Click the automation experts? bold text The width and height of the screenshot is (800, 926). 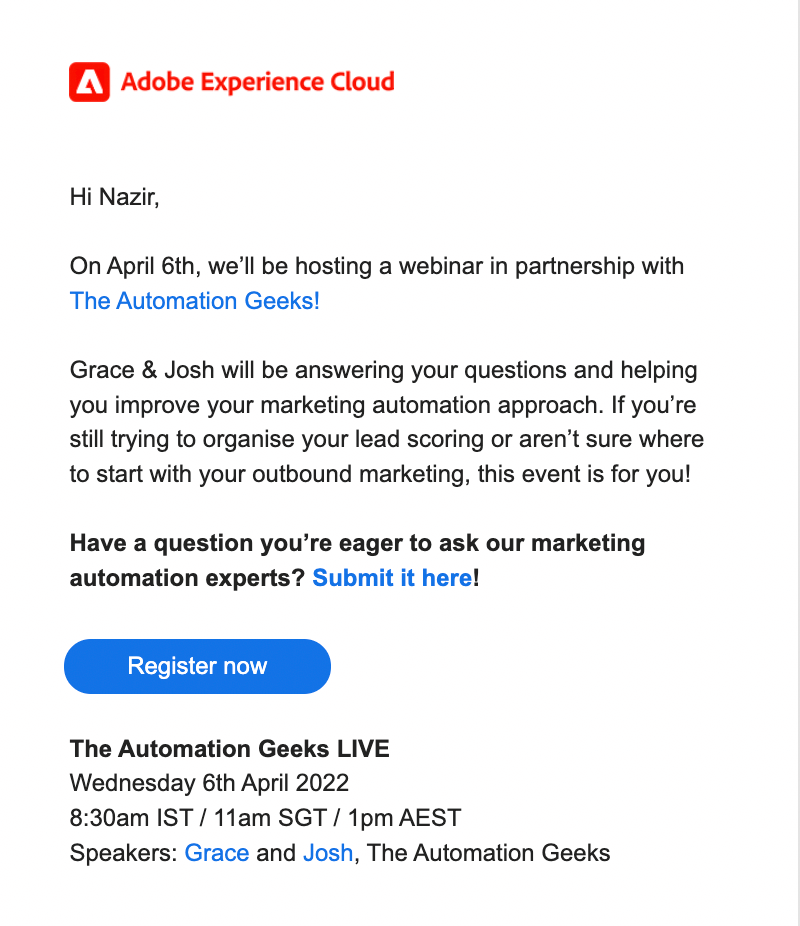(187, 578)
